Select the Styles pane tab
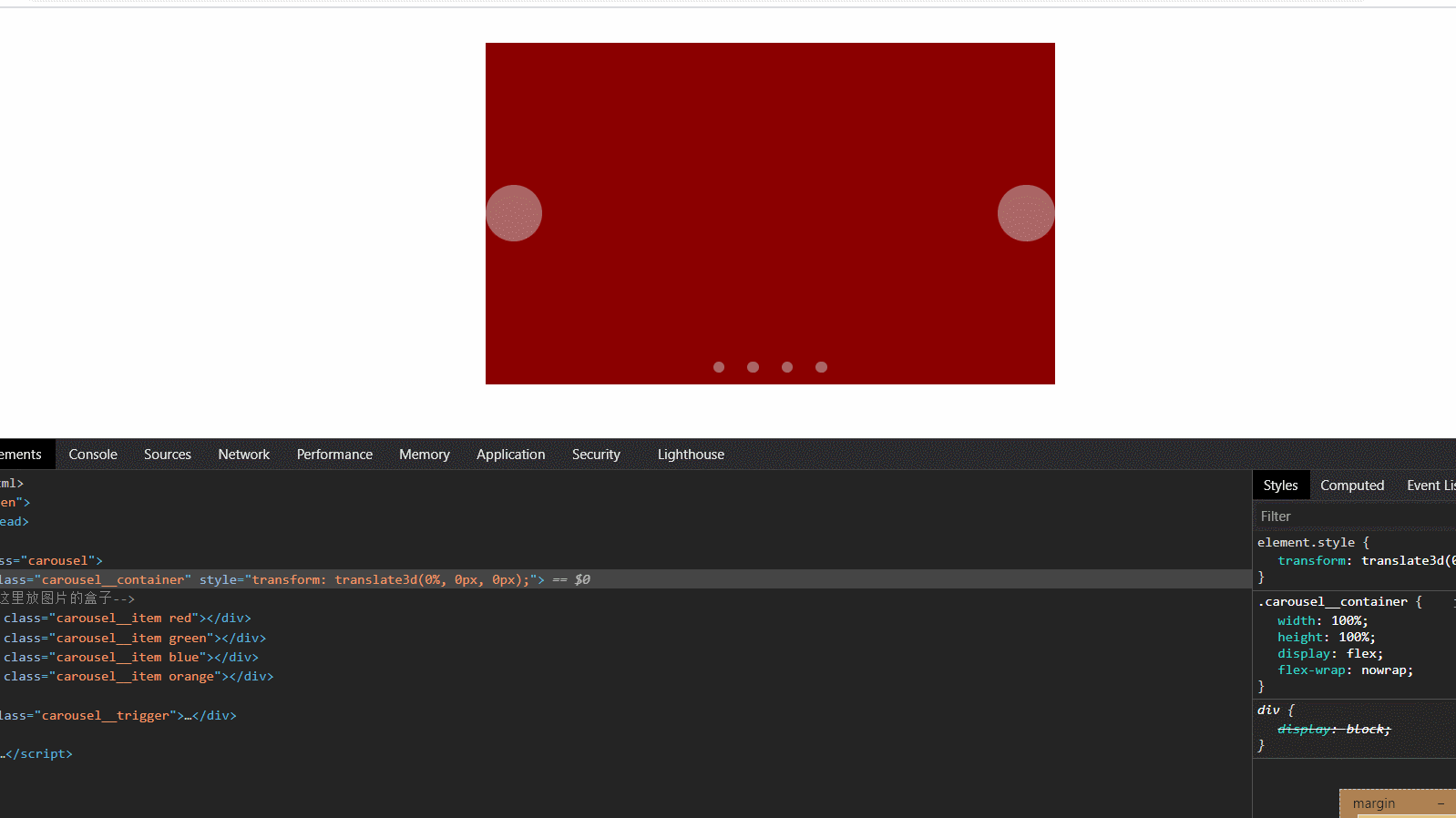 1280,486
